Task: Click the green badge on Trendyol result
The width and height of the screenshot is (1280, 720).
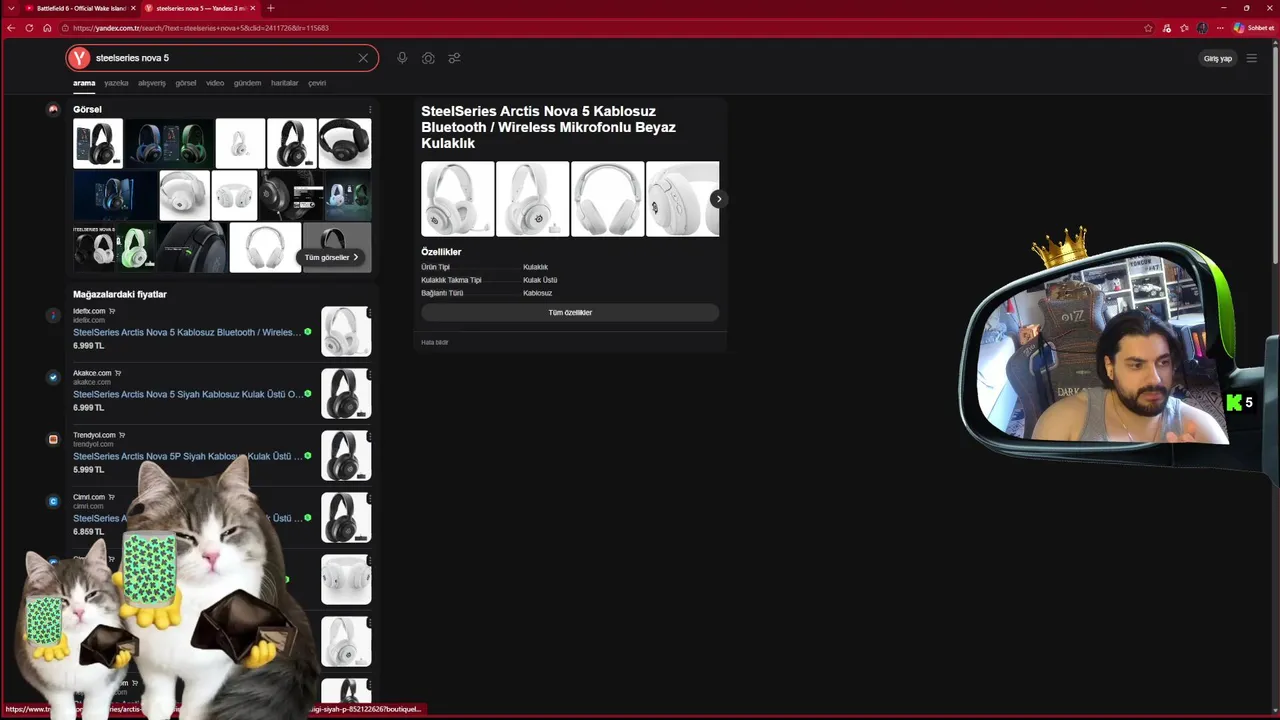Action: point(308,456)
